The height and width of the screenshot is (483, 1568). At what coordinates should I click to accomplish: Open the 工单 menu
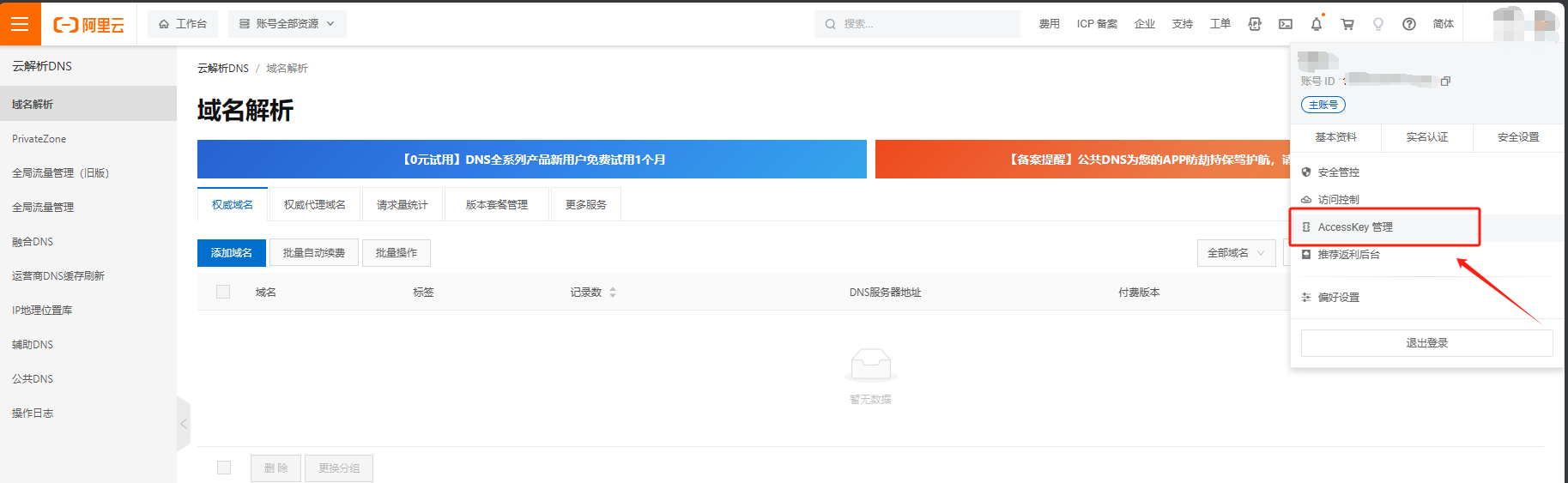1220,24
